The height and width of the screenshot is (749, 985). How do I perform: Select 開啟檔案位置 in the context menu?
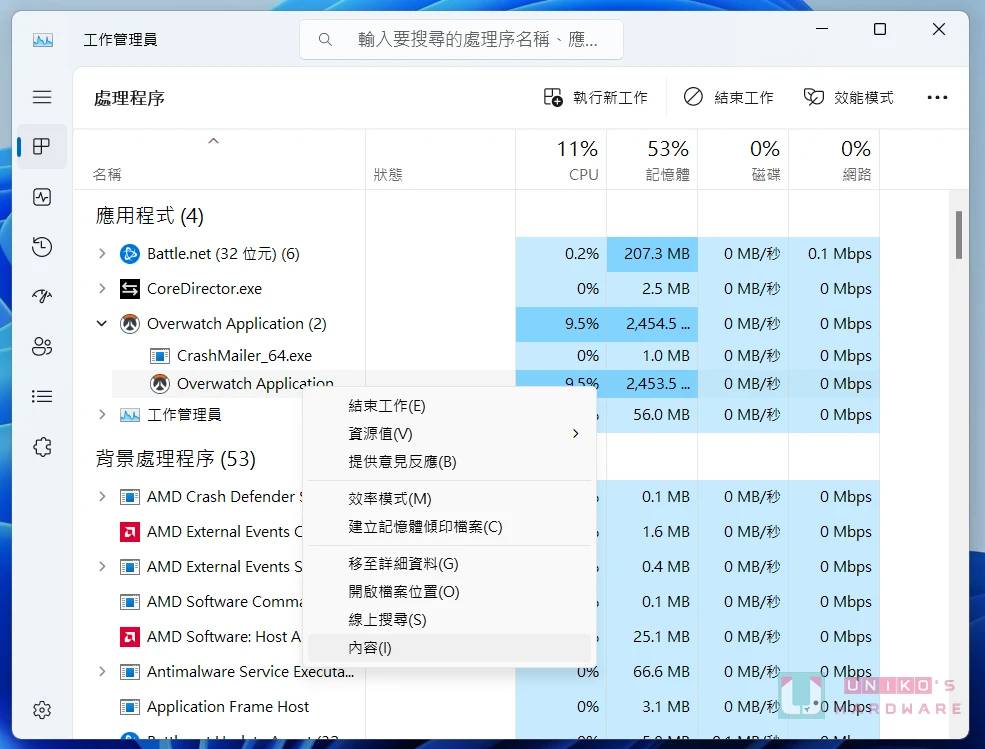click(404, 591)
